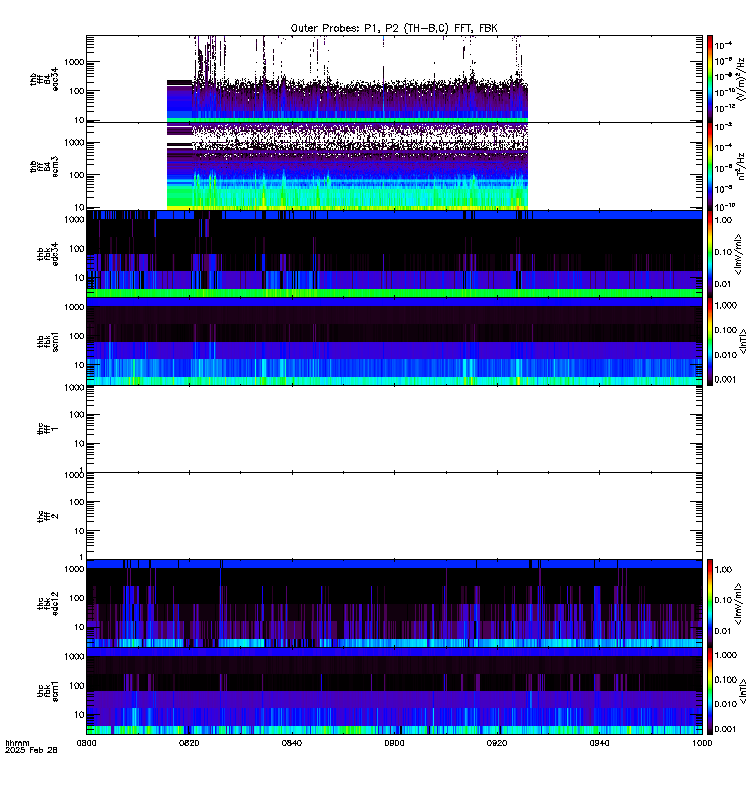
Task: Click the 0840 time axis label
Action: [x=292, y=743]
